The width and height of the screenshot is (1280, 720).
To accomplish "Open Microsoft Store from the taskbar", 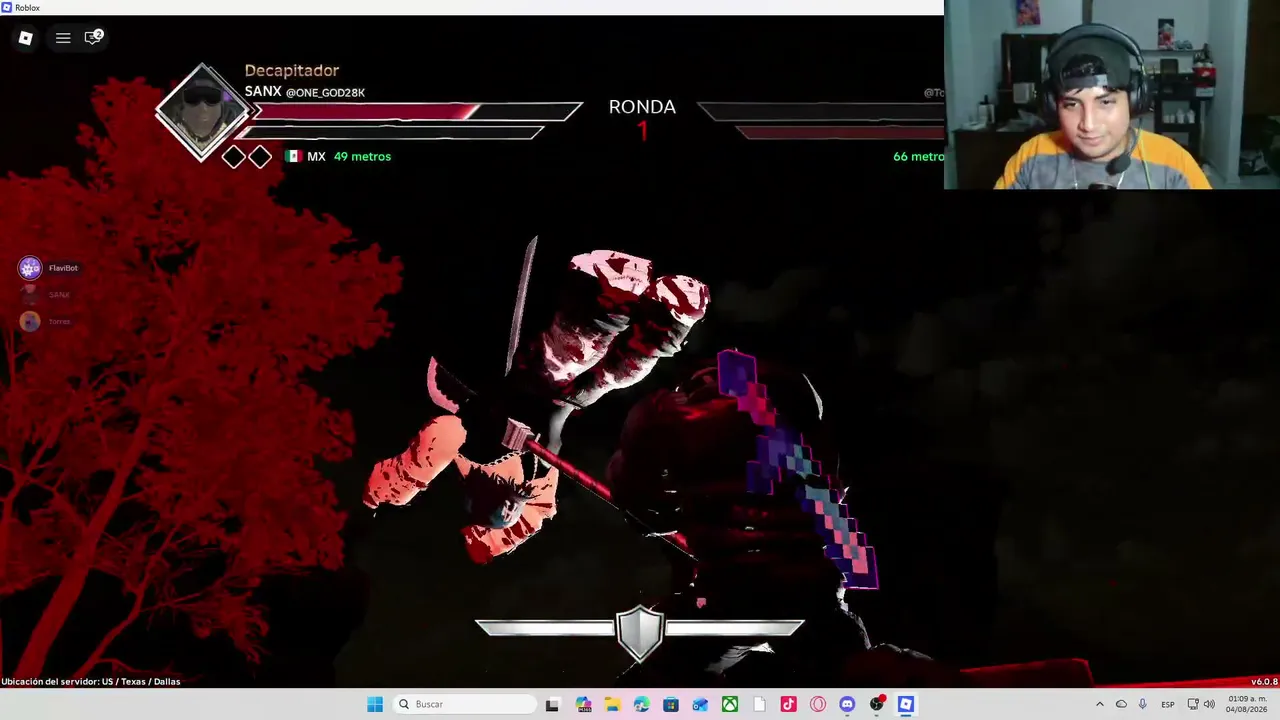I will click(x=671, y=704).
